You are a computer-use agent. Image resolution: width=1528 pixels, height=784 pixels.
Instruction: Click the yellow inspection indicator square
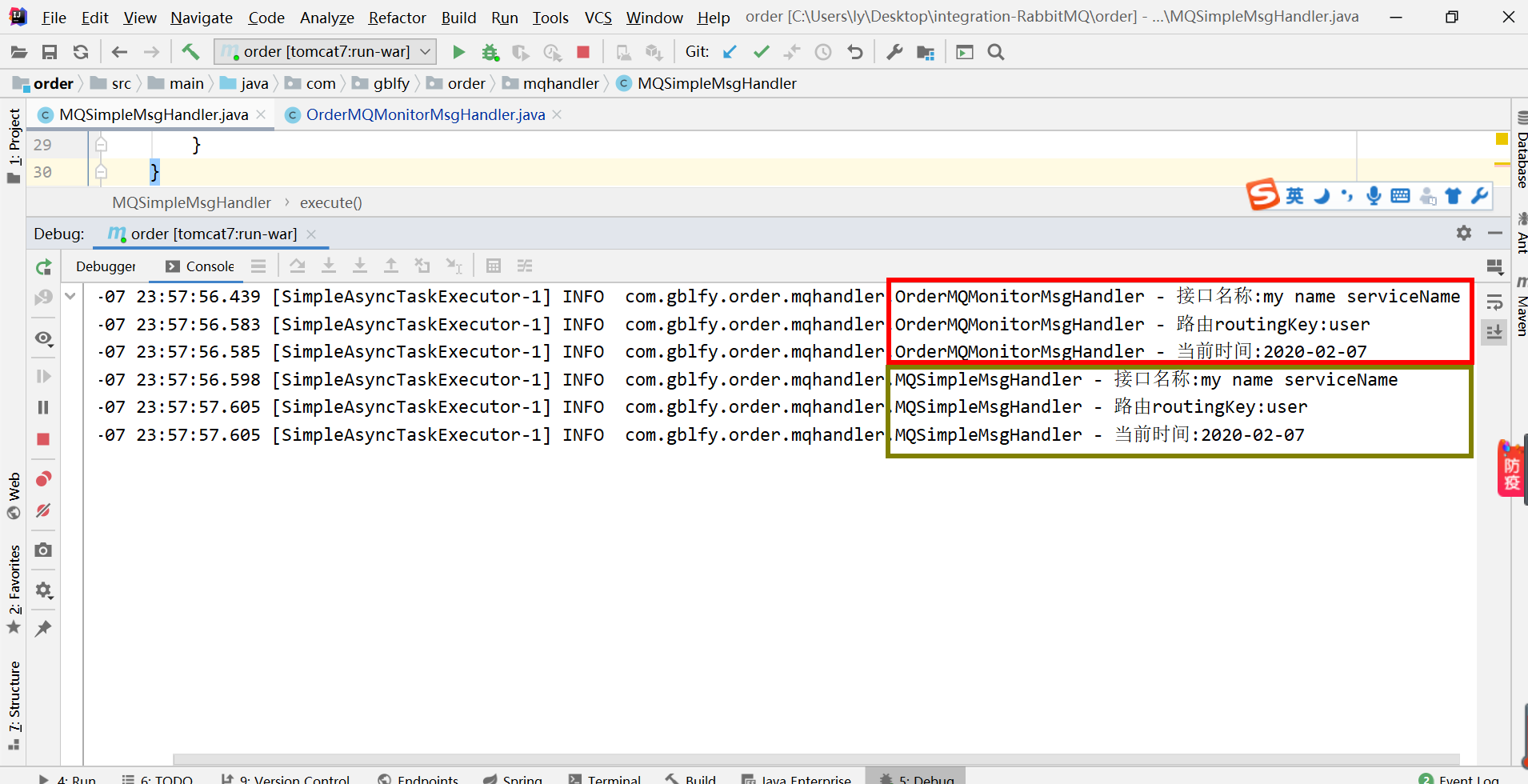coord(1502,139)
